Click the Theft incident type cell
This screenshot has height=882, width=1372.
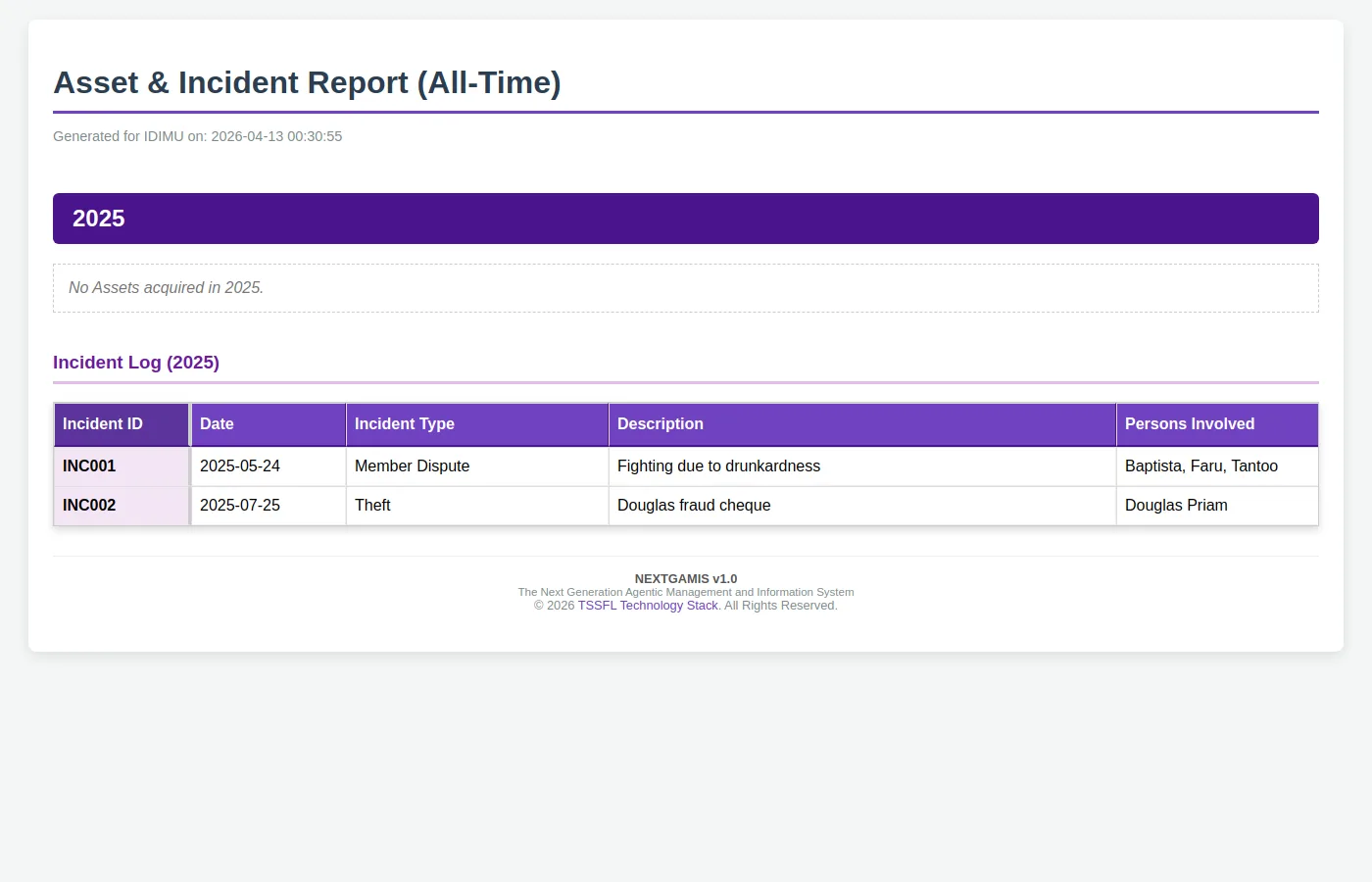click(x=477, y=506)
